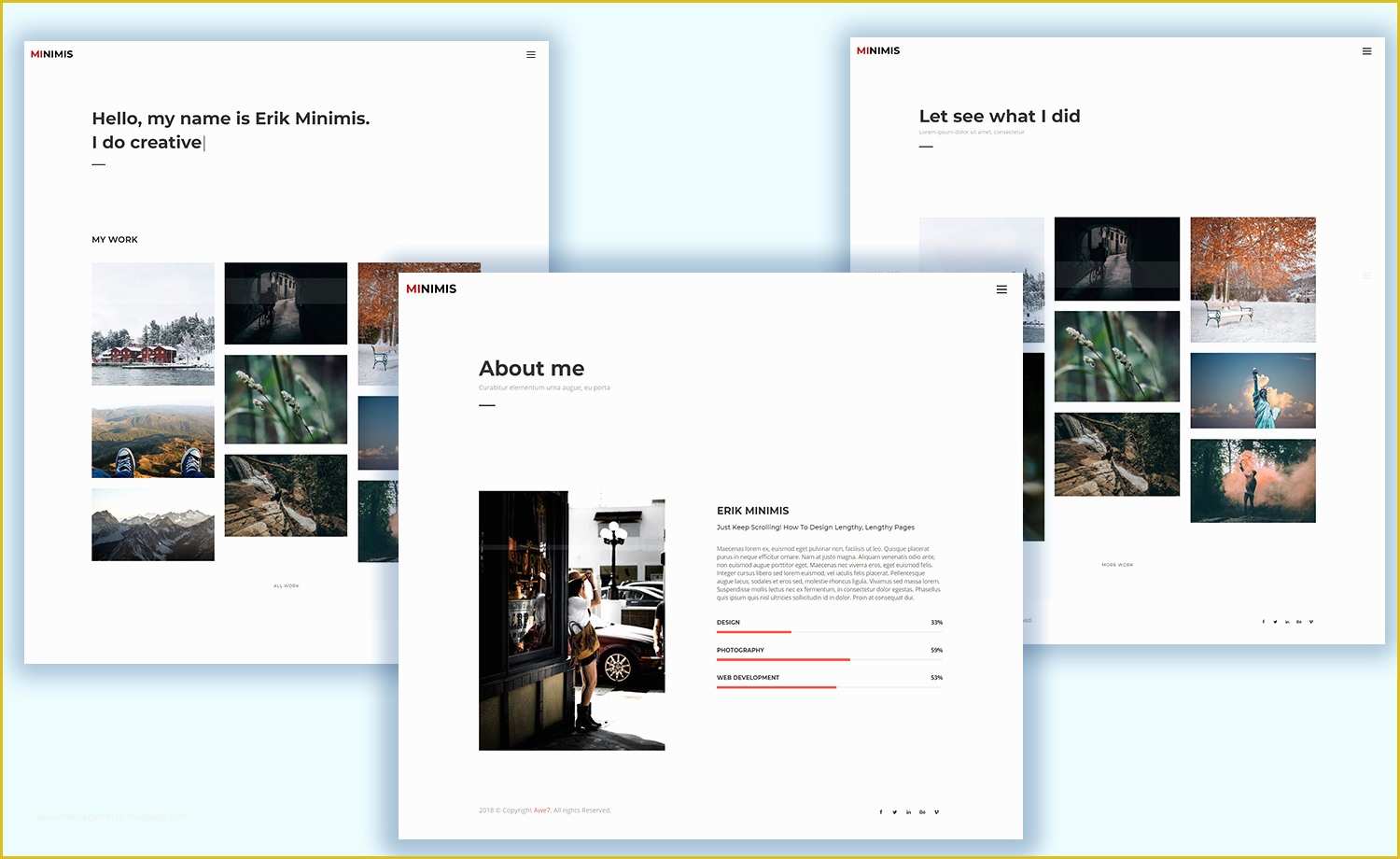
Task: Click the Twitter icon in the About me footer
Action: click(894, 811)
